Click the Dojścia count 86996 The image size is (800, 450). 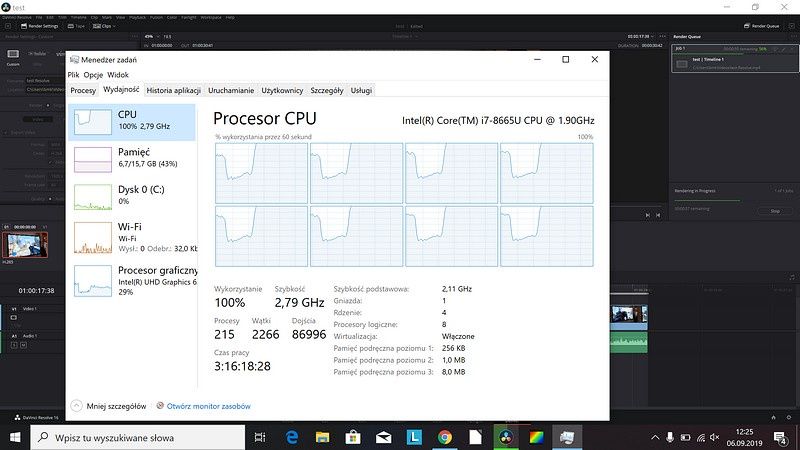coord(309,335)
